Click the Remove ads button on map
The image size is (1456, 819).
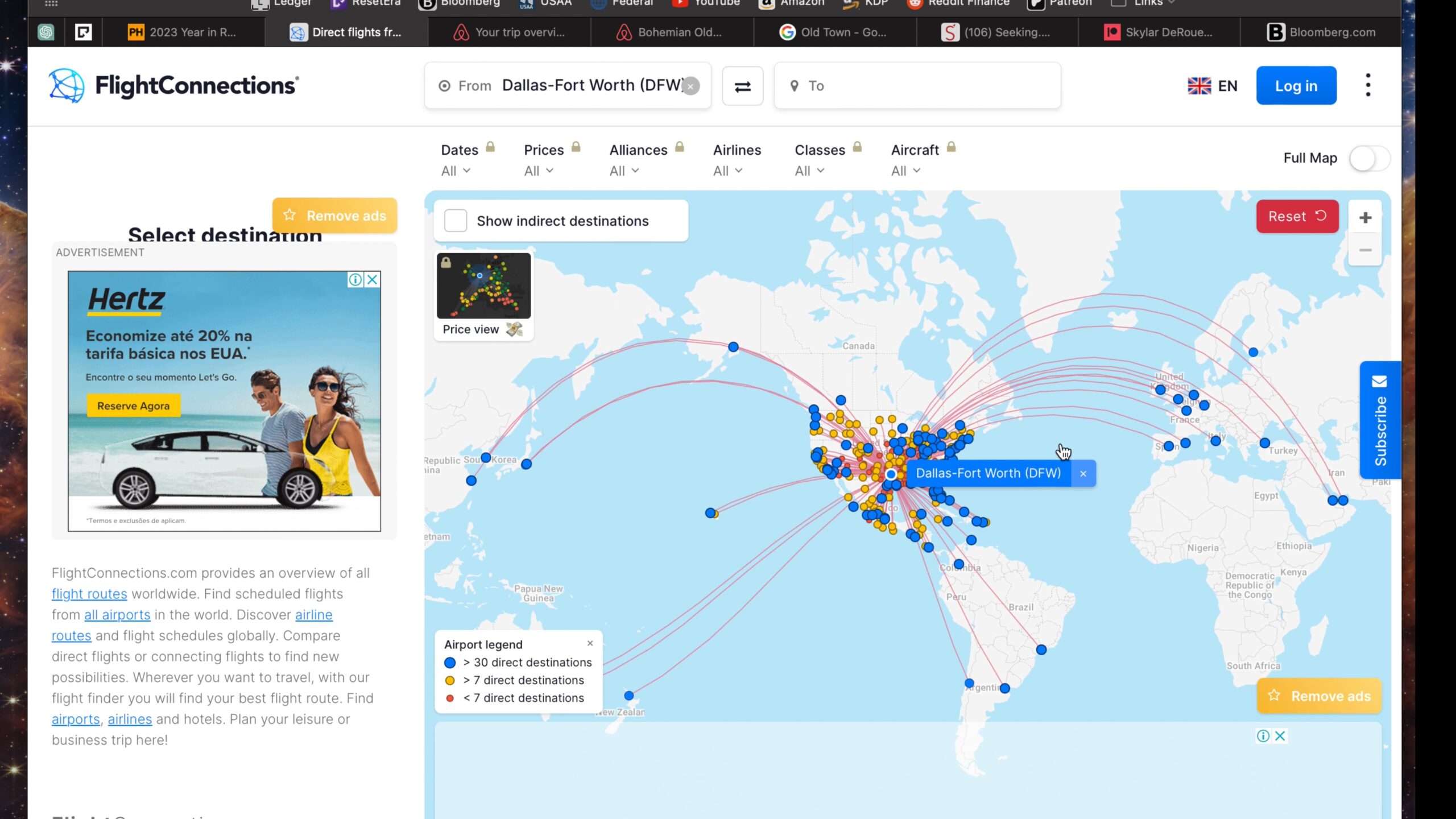(1319, 696)
